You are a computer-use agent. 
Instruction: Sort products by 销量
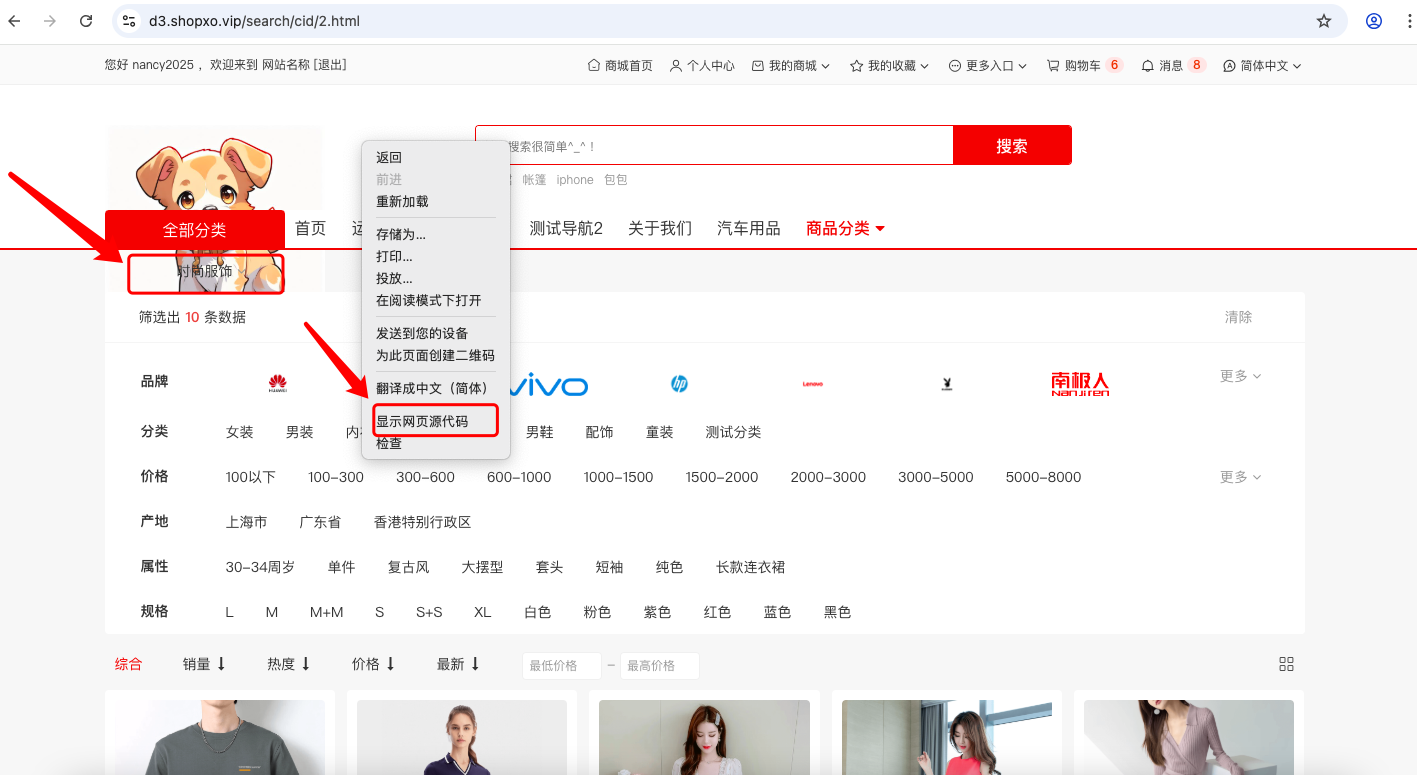coord(204,664)
